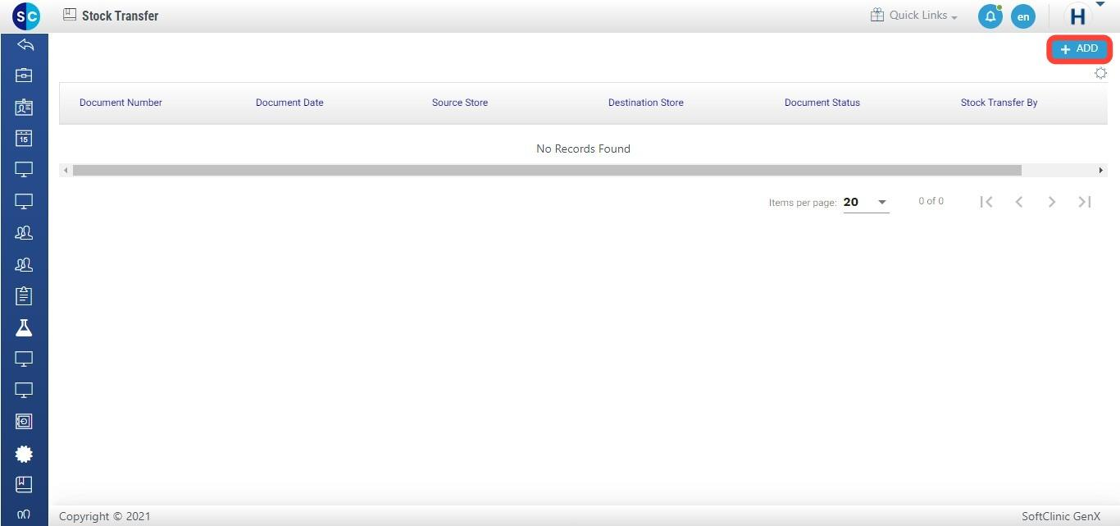Click the monitor icon directly below the calendar

coord(24,169)
